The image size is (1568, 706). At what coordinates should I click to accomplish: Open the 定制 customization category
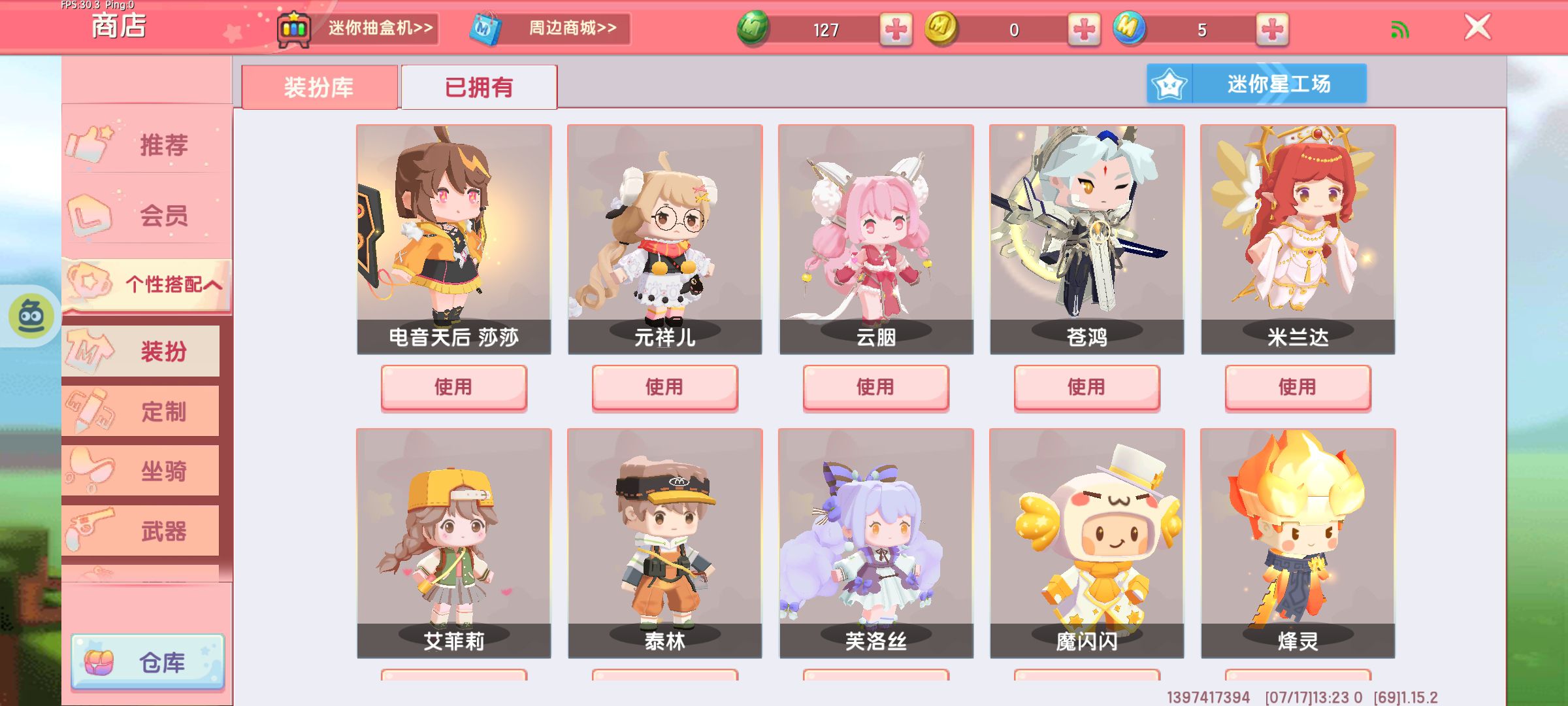click(141, 411)
